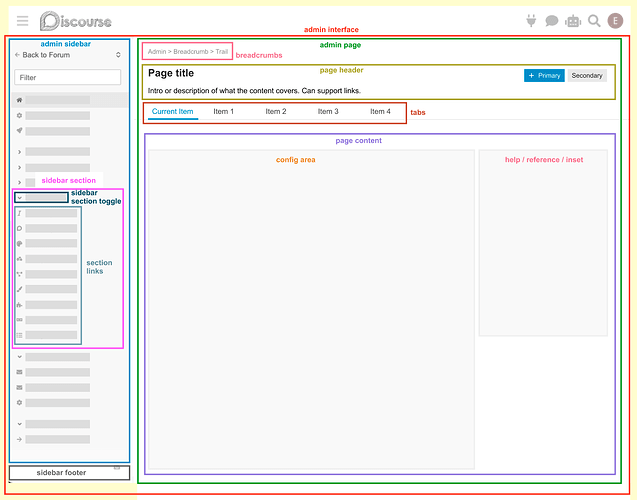Open chat via the header speech bubble icon
This screenshot has height=500, width=637.
551,20
